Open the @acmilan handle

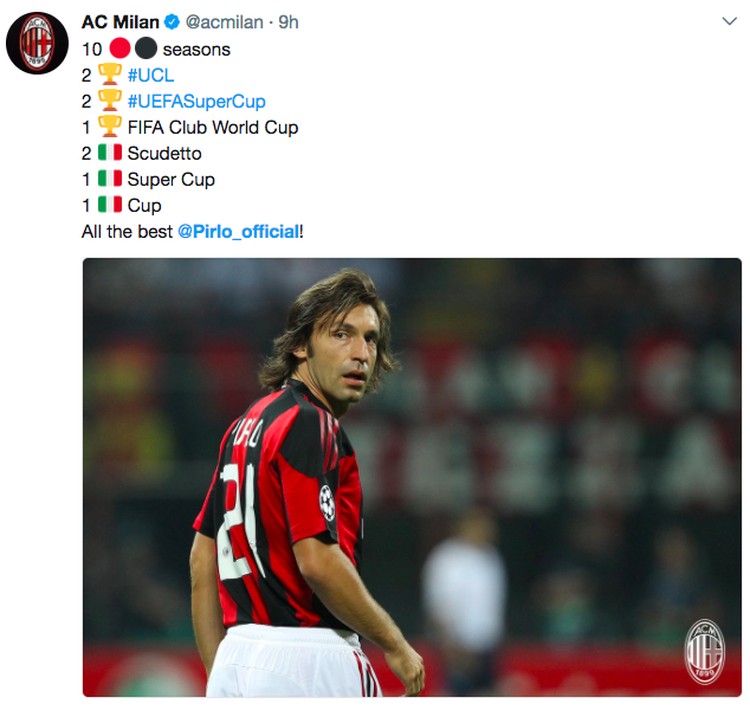tap(224, 22)
